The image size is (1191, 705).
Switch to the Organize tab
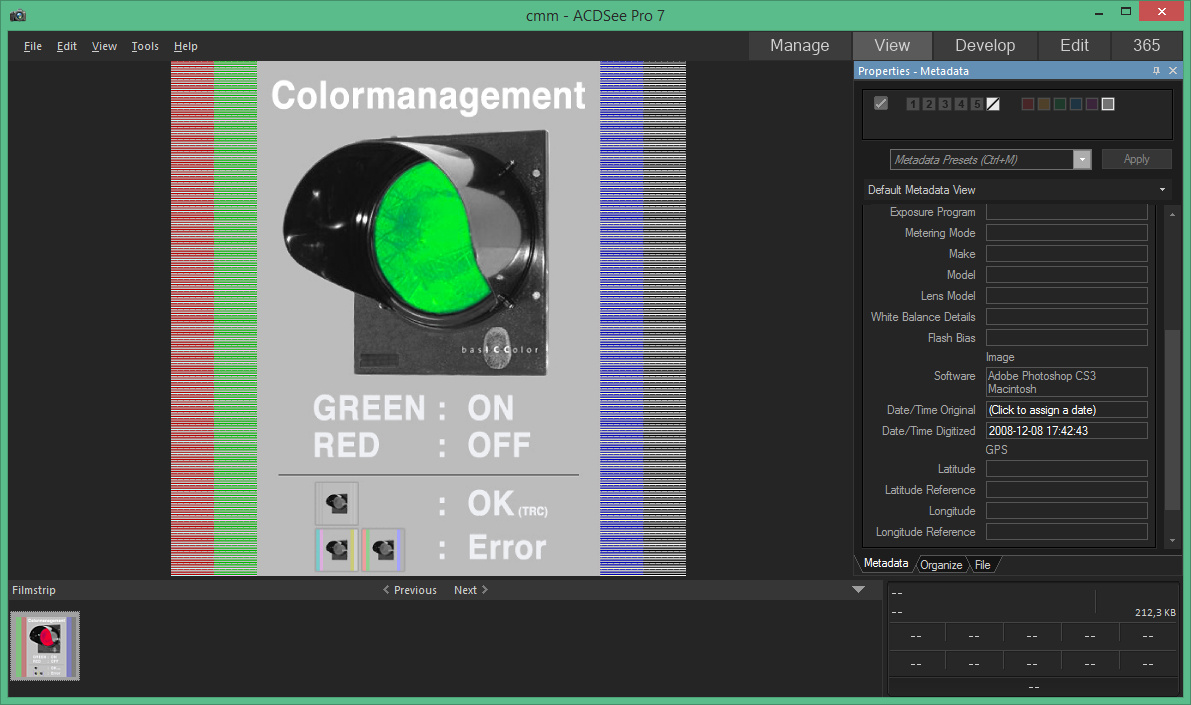[941, 565]
